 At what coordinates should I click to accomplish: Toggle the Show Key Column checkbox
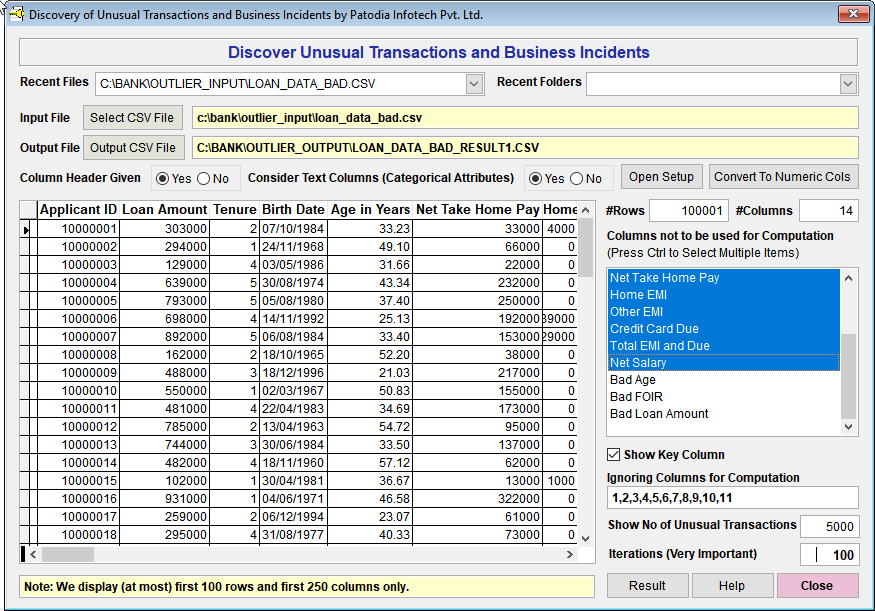(x=614, y=454)
